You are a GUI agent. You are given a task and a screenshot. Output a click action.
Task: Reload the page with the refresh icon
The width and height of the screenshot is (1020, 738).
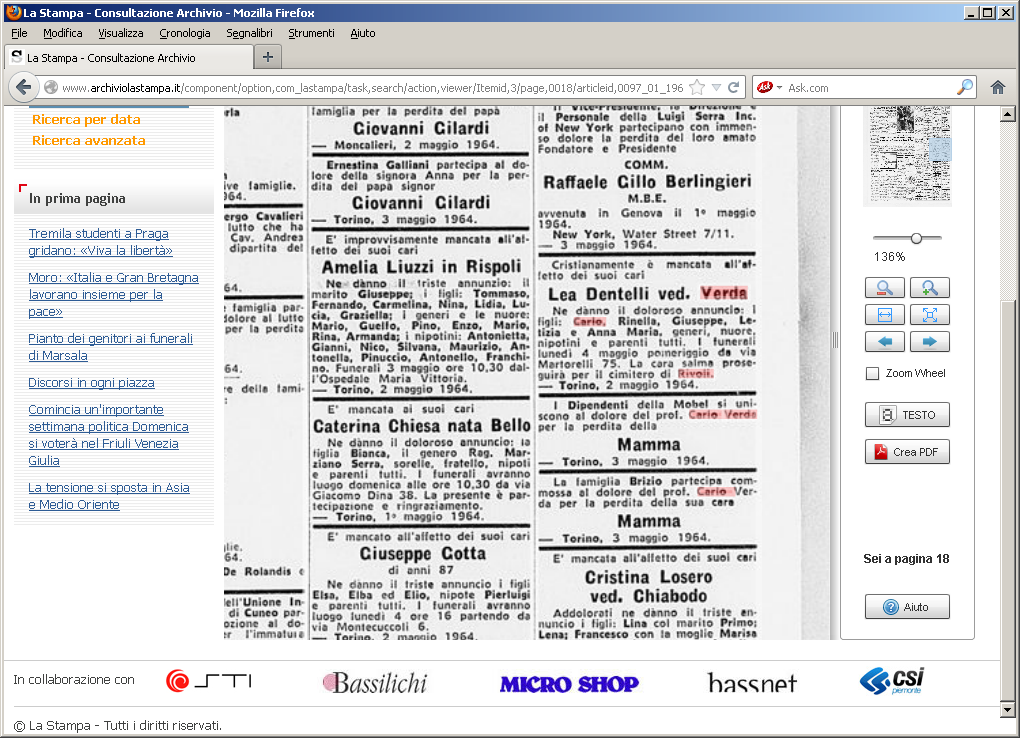pyautogui.click(x=734, y=87)
